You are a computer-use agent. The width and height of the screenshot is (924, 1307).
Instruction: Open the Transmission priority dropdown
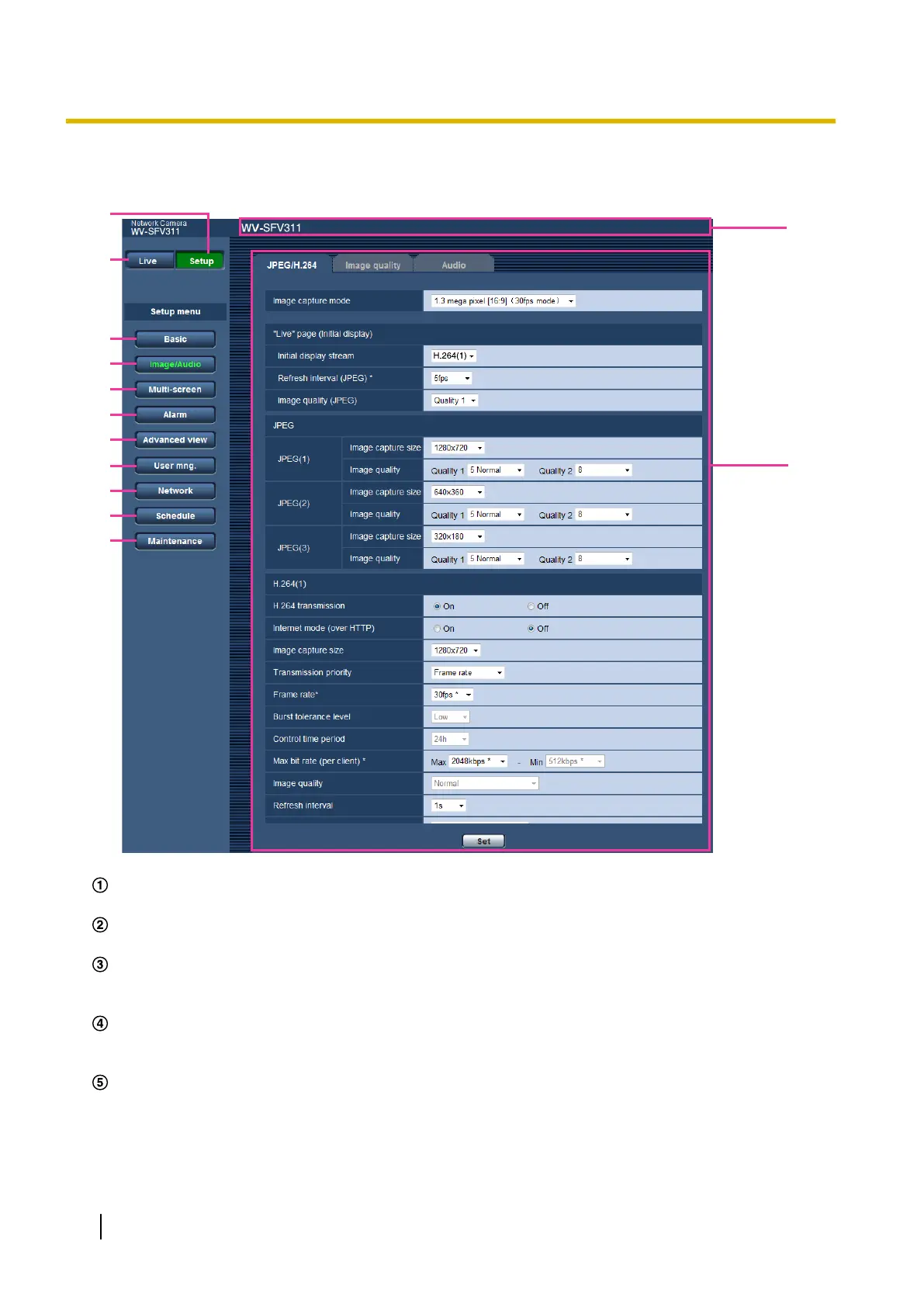point(468,673)
